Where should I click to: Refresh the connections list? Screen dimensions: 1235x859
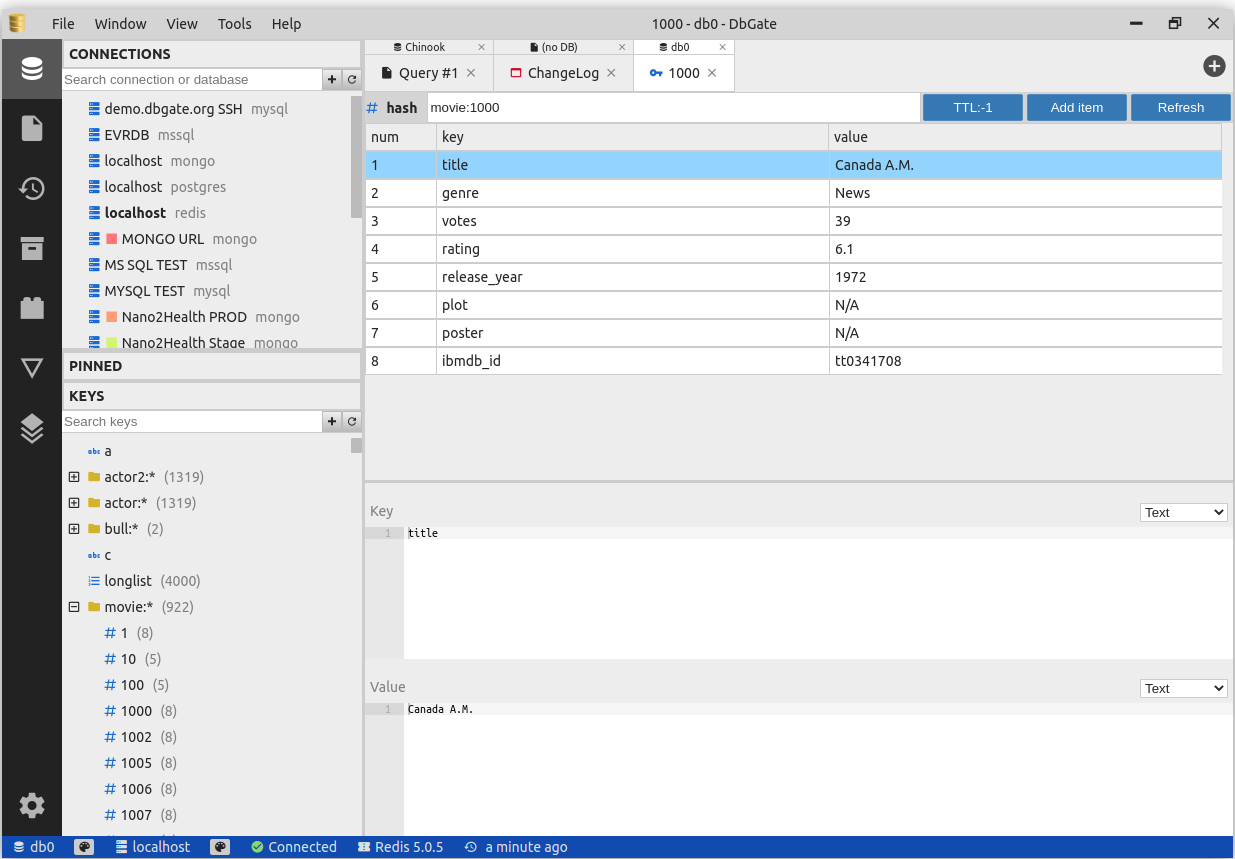click(352, 79)
